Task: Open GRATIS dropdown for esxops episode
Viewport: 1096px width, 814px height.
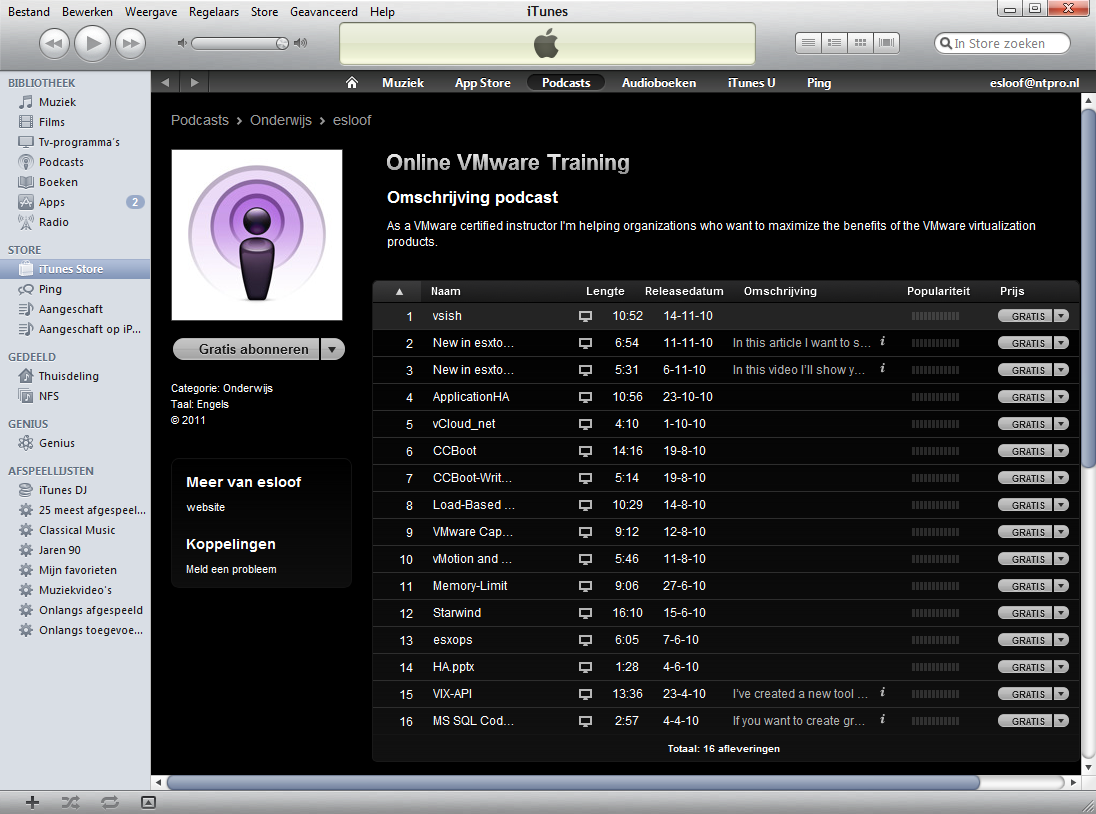Action: coord(1061,641)
